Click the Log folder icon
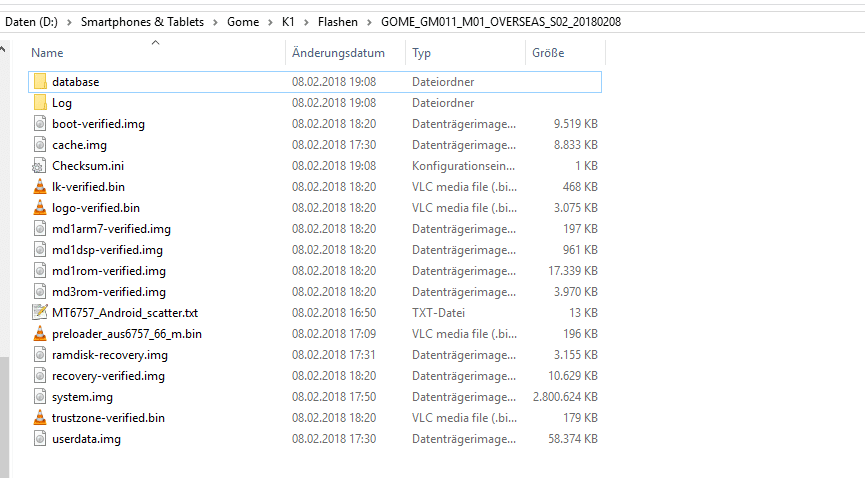This screenshot has width=865, height=478. tap(40, 103)
